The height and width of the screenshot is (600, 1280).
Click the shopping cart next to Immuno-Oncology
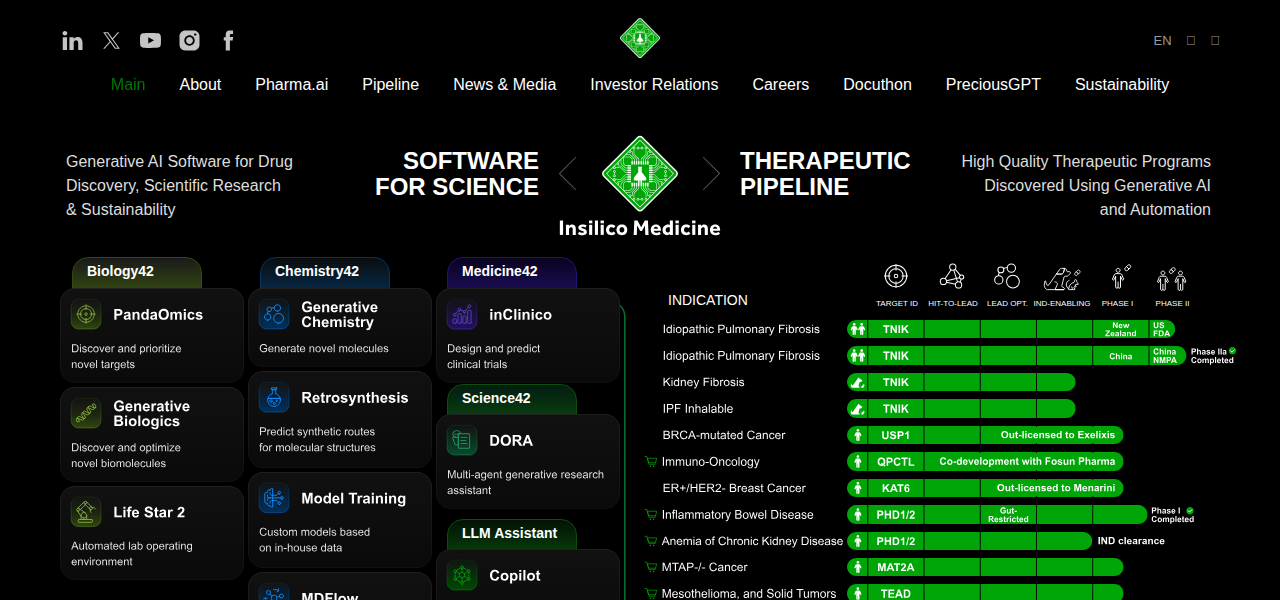click(649, 461)
